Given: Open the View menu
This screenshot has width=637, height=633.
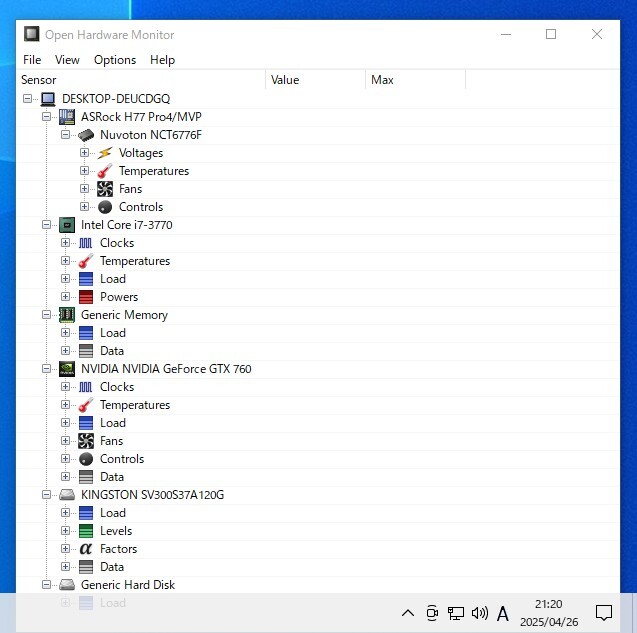Looking at the screenshot, I should click(x=67, y=60).
